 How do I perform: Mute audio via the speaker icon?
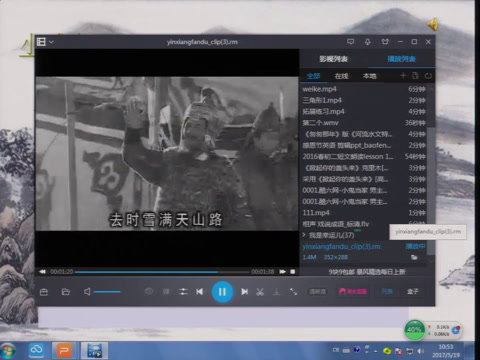click(87, 292)
